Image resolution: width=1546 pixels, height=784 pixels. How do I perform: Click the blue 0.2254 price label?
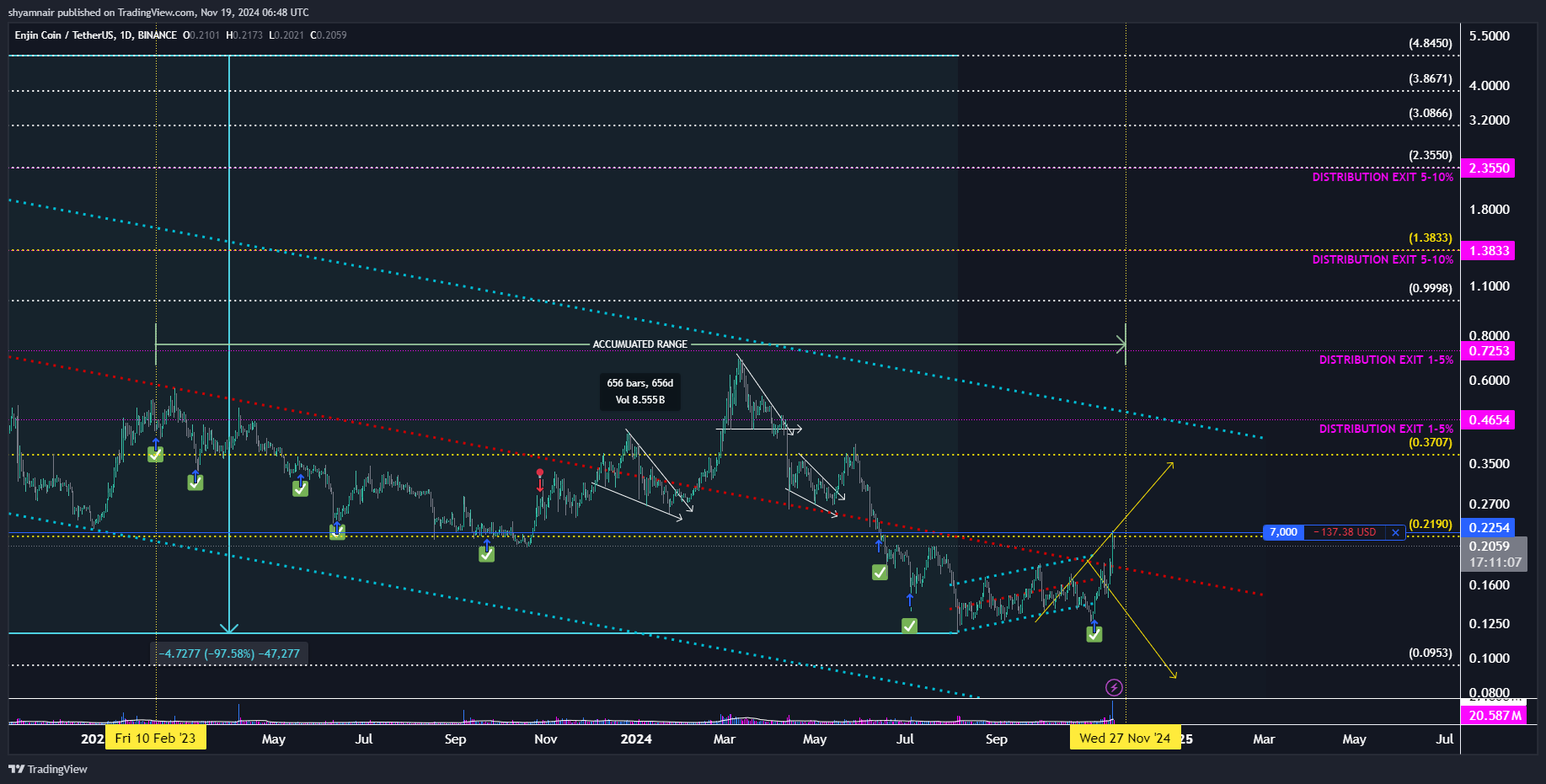(x=1489, y=528)
